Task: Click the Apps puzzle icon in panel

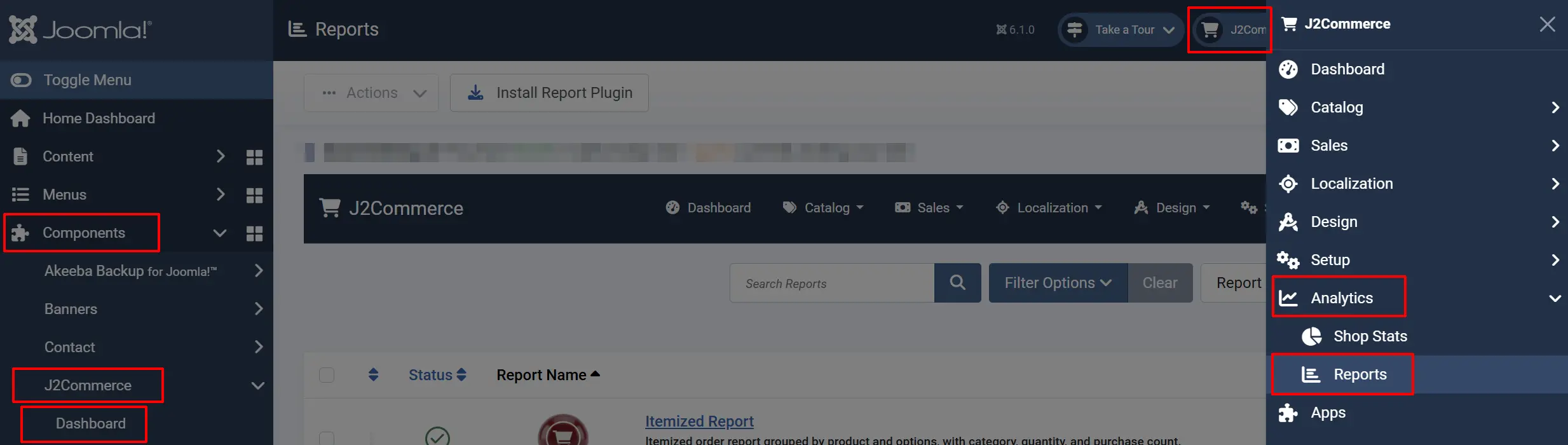Action: tap(1288, 413)
